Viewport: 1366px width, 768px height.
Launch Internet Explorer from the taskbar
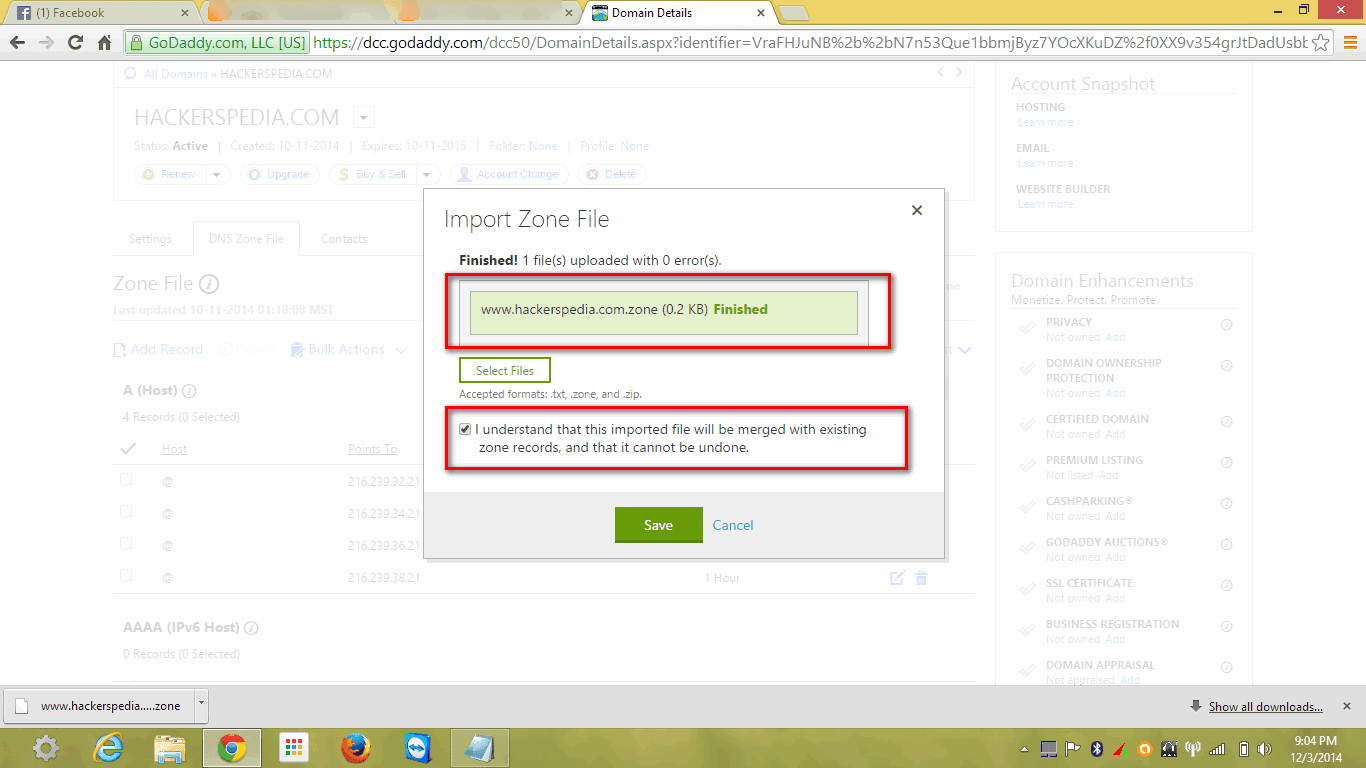pyautogui.click(x=107, y=748)
